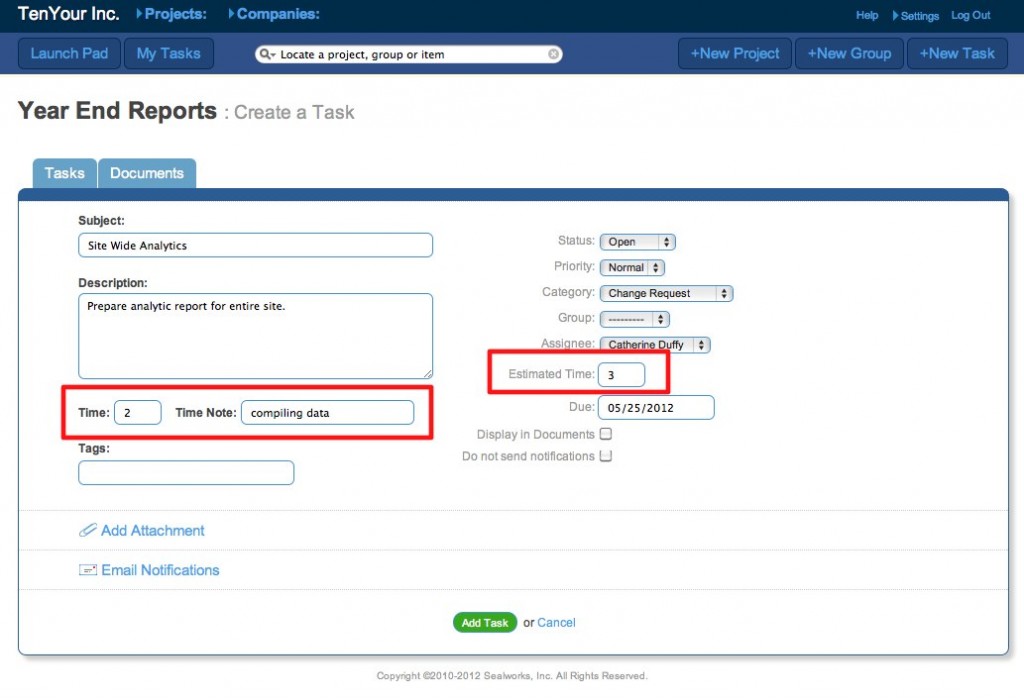Click the paperclip Add Attachment icon
The image size is (1024, 700).
(88, 531)
